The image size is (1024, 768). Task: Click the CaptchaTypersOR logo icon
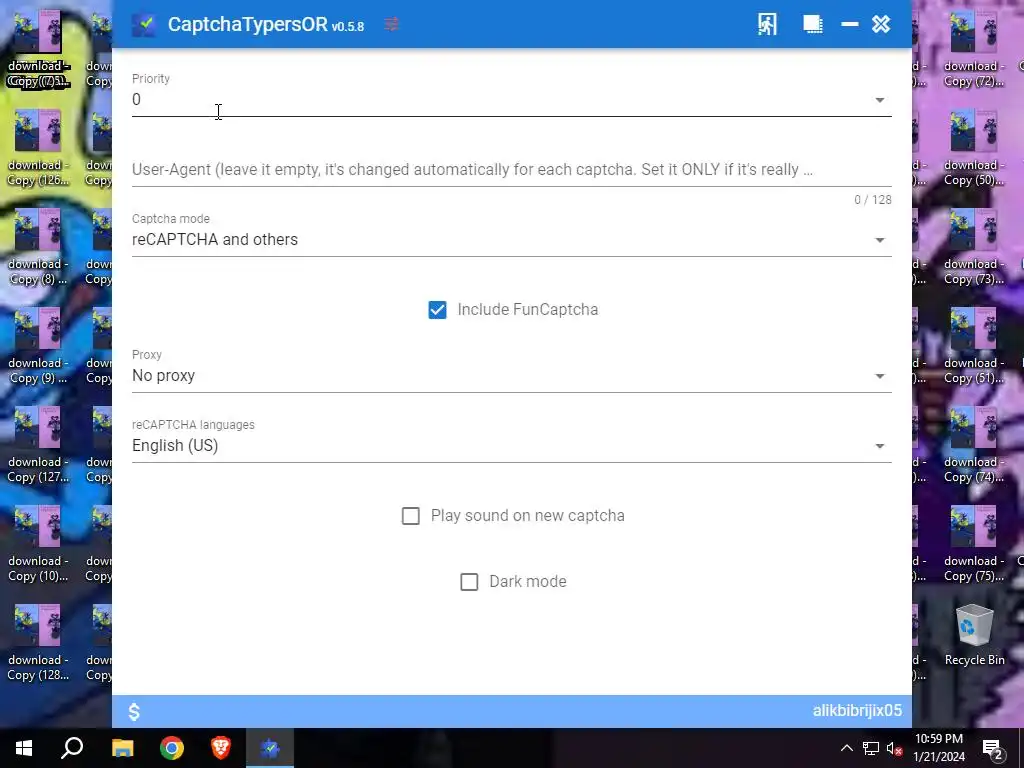pyautogui.click(x=144, y=25)
